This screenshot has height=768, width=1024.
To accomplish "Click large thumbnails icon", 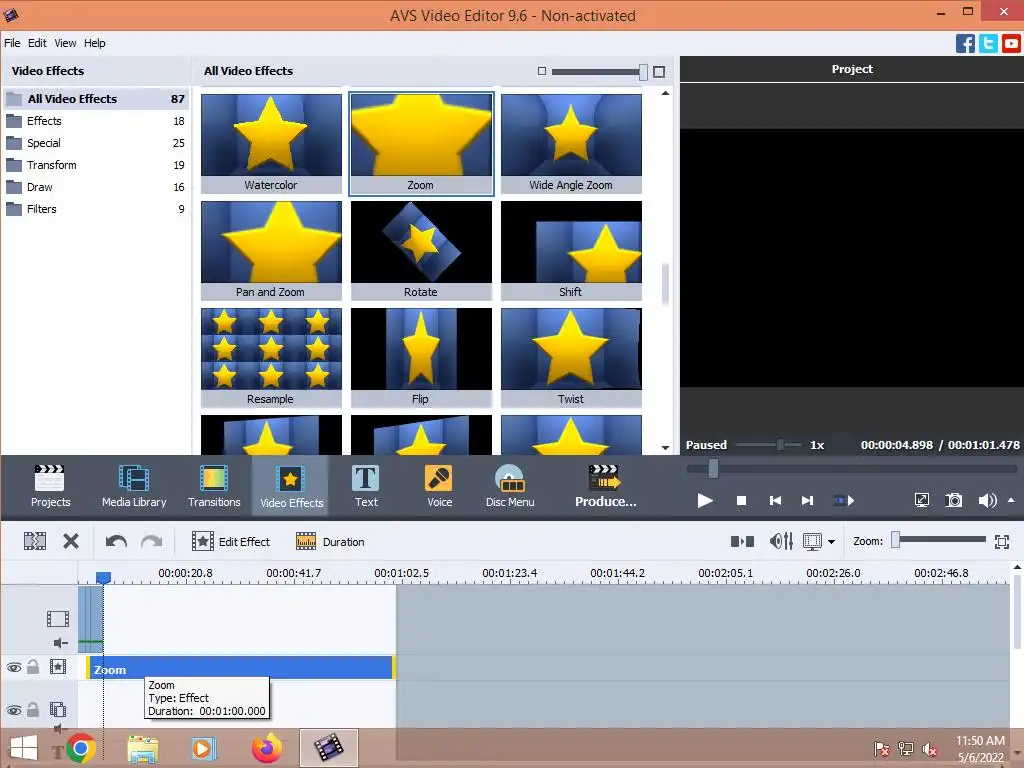I will coord(659,71).
